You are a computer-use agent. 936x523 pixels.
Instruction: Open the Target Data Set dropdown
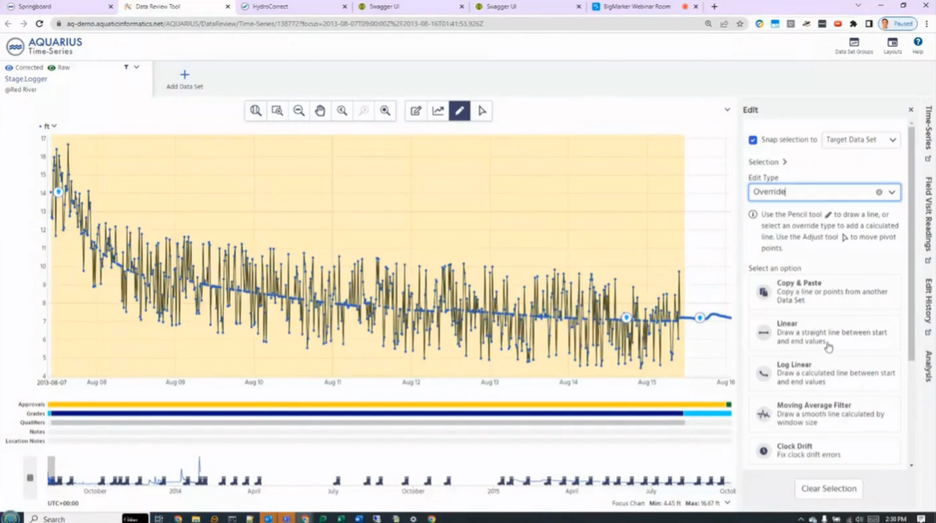[x=861, y=140]
